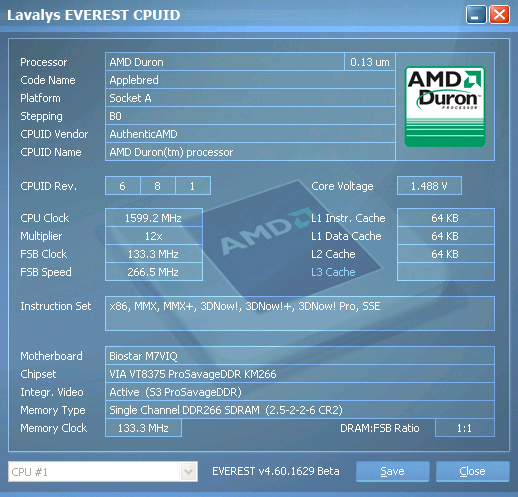Click the Close button at bottom
Image resolution: width=518 pixels, height=497 pixels.
(472, 471)
